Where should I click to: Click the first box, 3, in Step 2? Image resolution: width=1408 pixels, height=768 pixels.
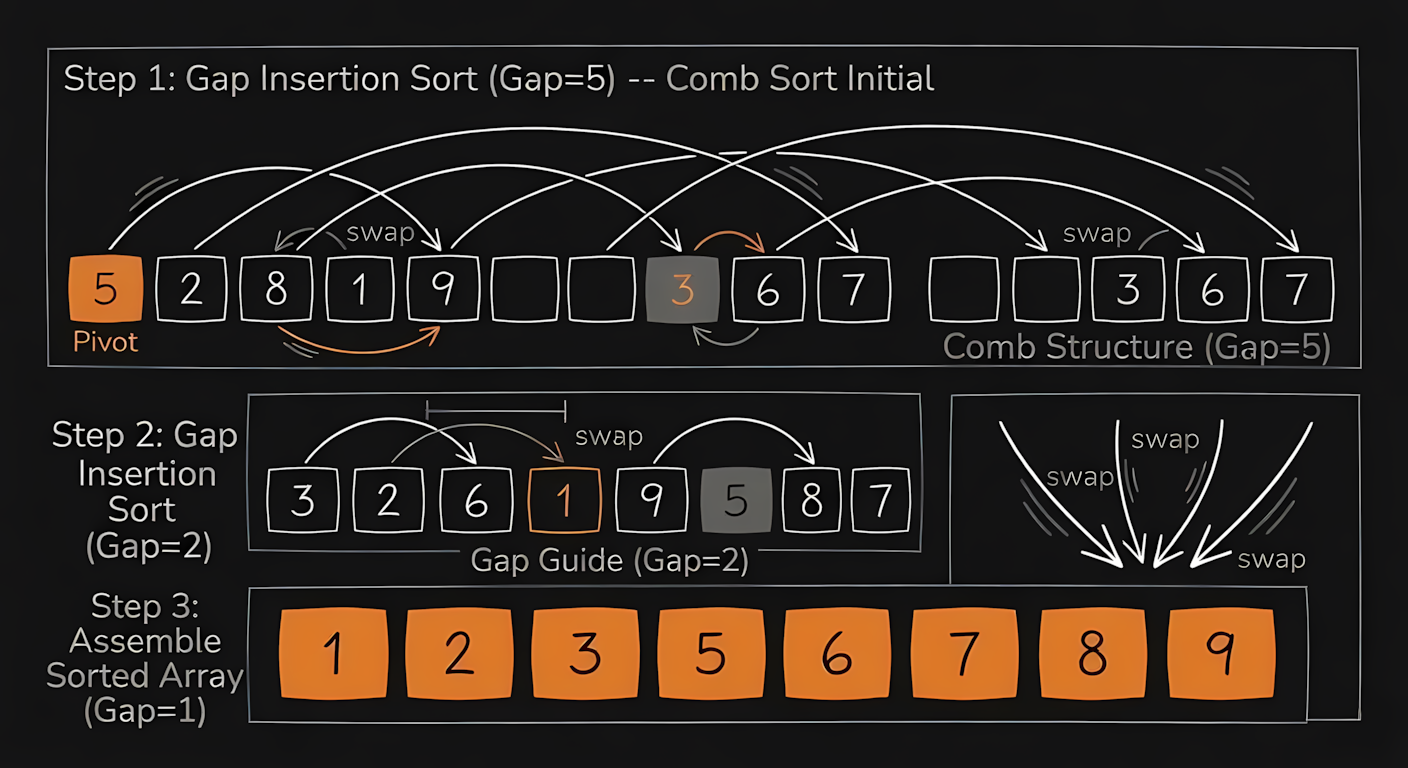tap(302, 499)
